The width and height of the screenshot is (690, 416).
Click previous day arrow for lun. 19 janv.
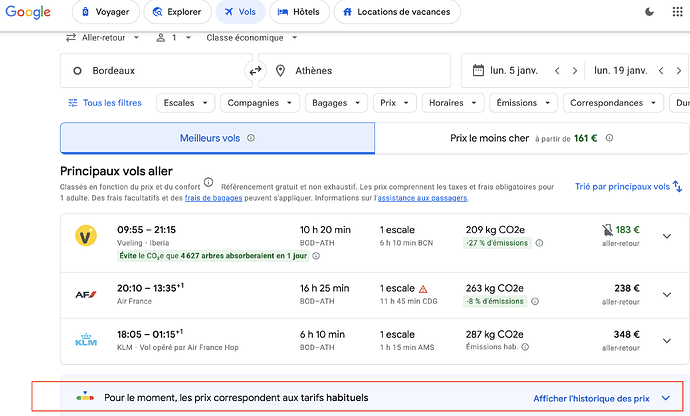(x=661, y=70)
